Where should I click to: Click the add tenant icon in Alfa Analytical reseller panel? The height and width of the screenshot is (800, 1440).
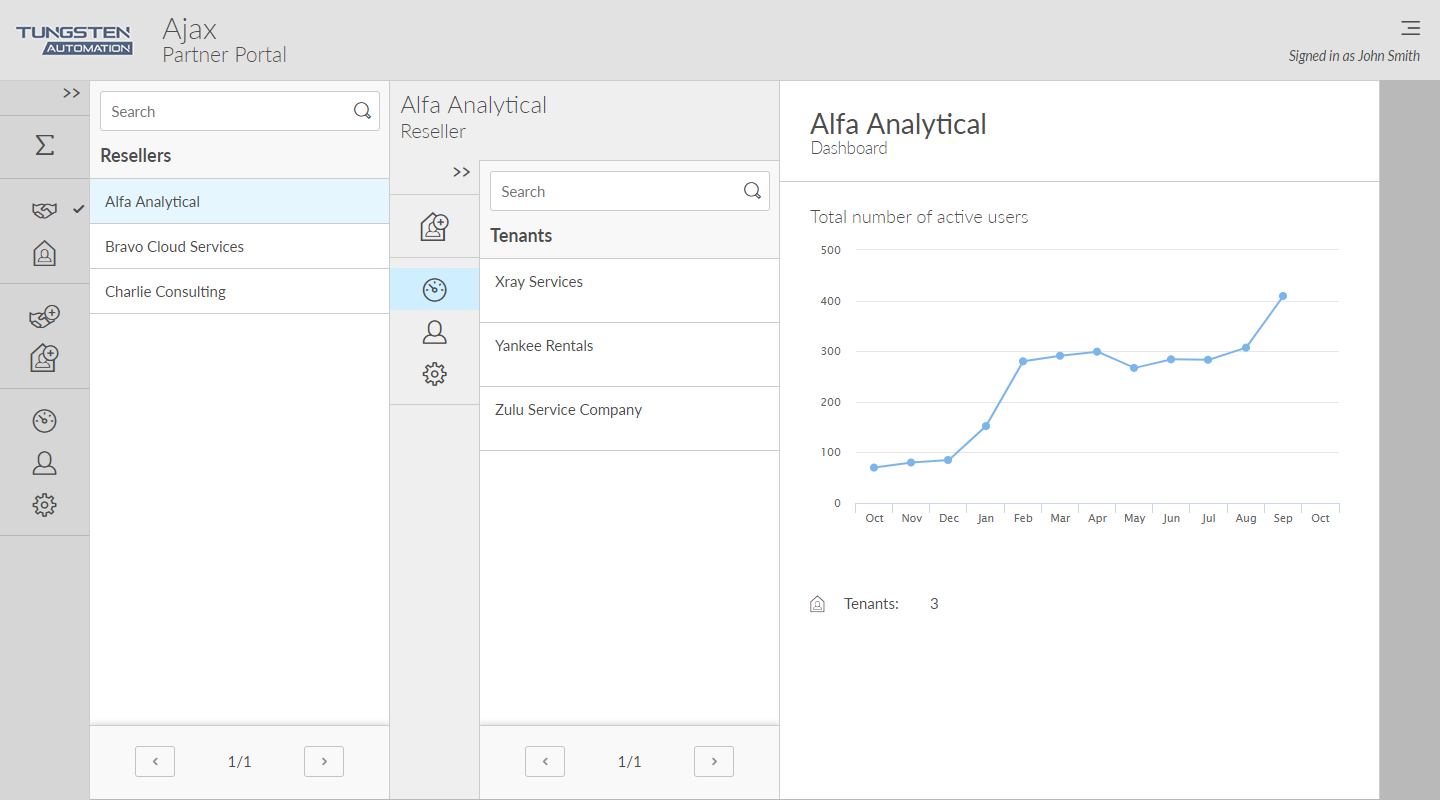point(434,227)
